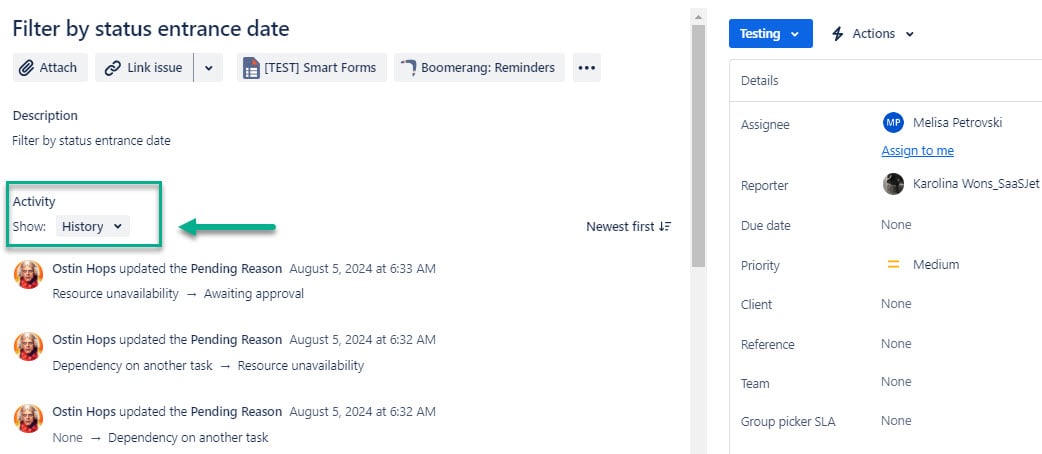Open the Testing status dropdown
The image size is (1042, 454).
pyautogui.click(x=770, y=33)
